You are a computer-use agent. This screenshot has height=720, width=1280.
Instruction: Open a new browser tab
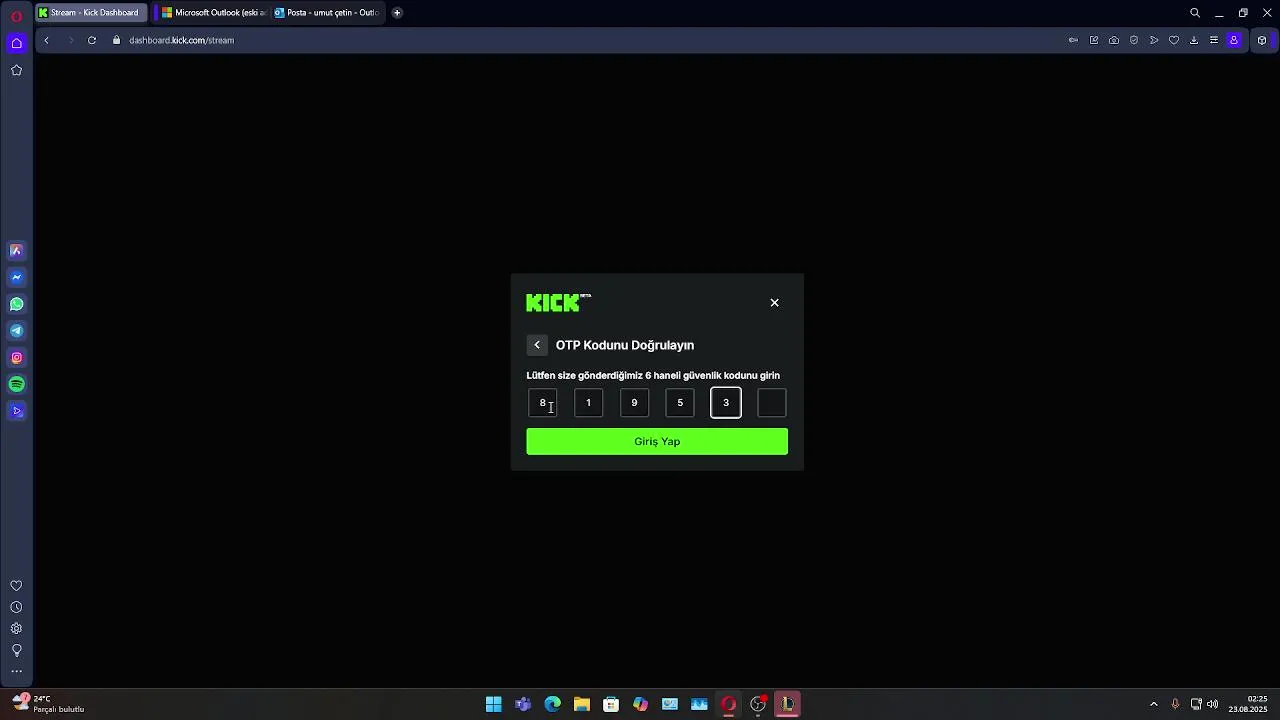[397, 13]
